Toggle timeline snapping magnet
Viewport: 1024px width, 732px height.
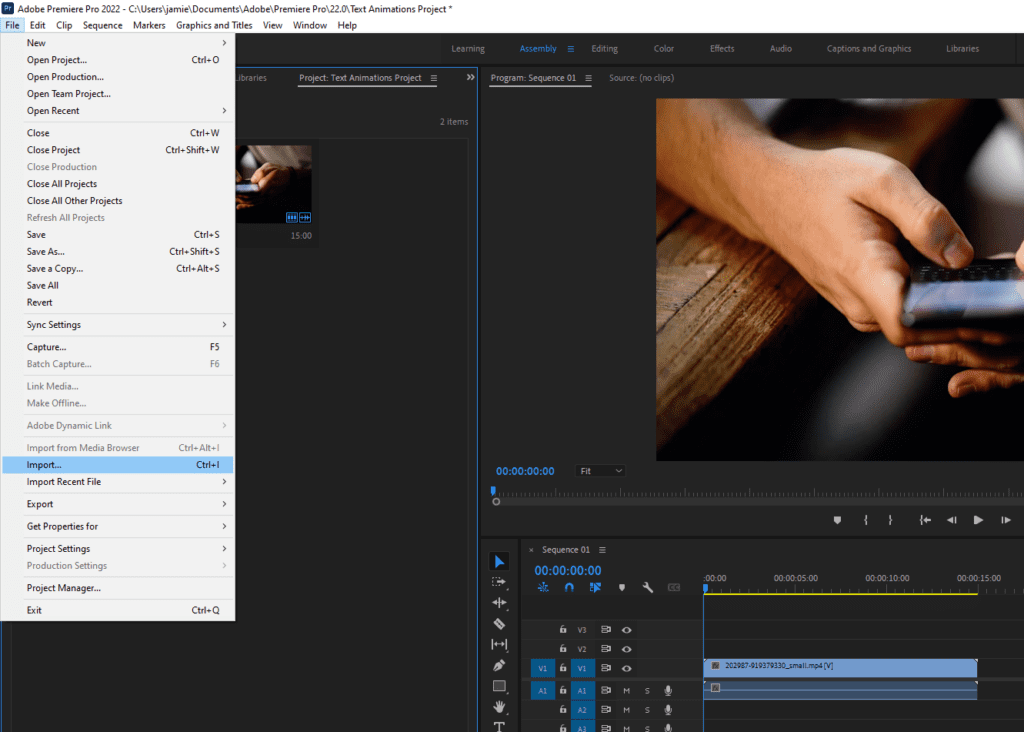(x=569, y=588)
